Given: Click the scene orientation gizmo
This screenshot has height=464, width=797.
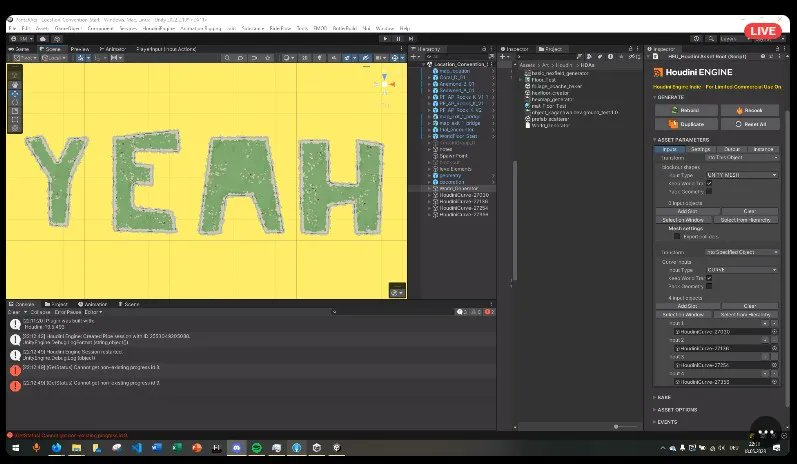Looking at the screenshot, I should click(385, 84).
